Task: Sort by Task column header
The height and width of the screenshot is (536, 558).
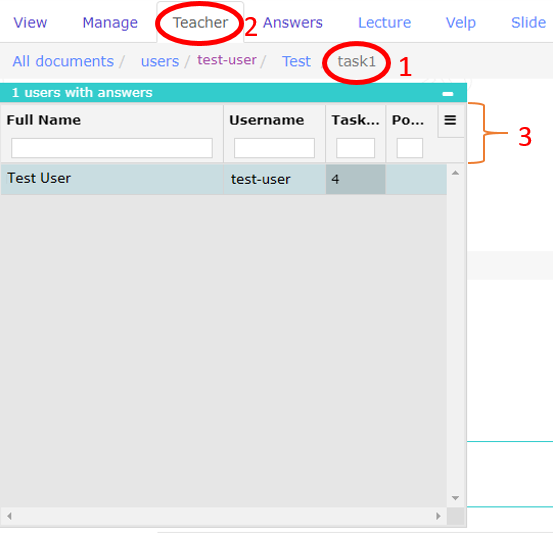Action: (356, 120)
